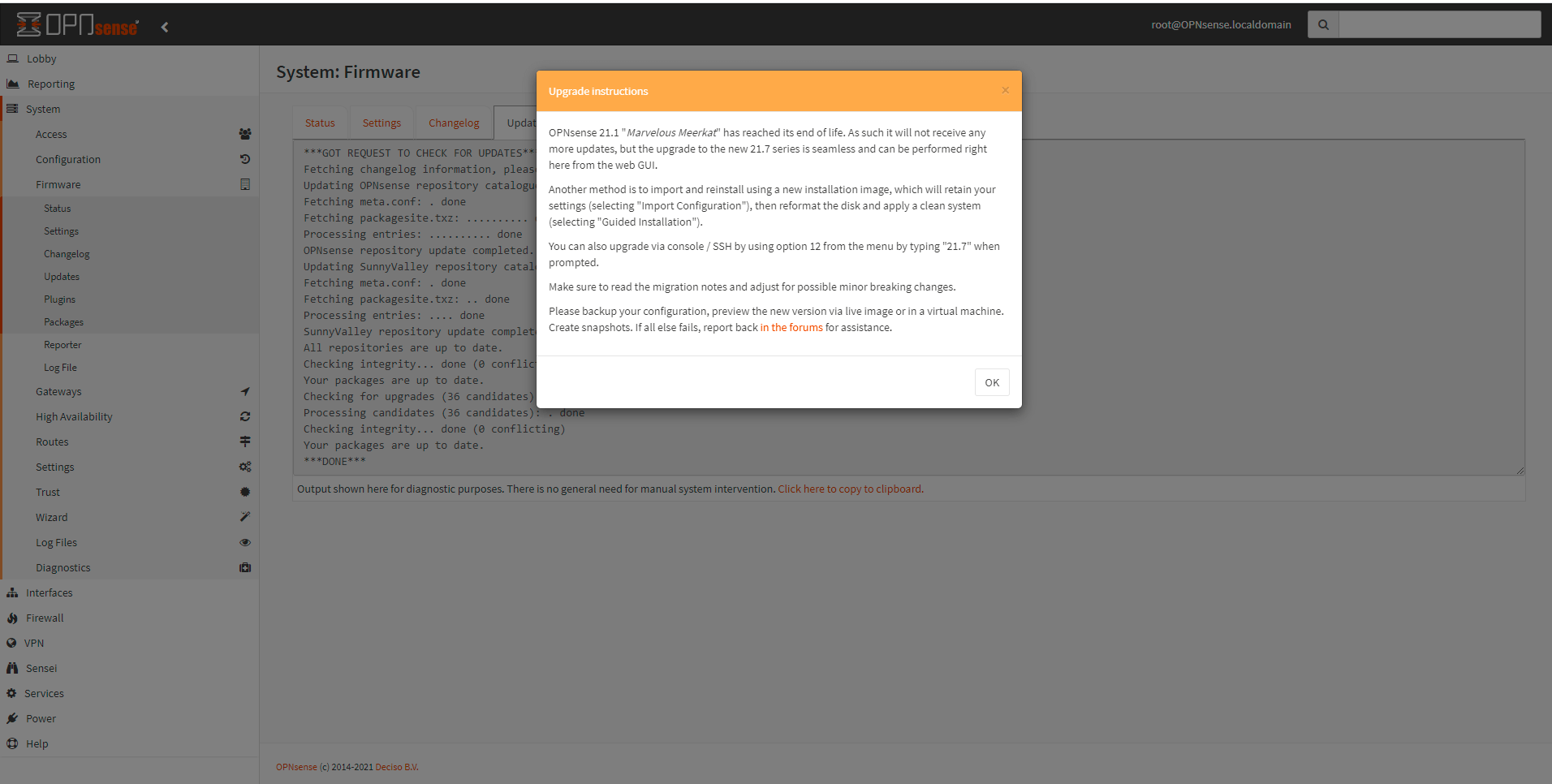Click the Power plug icon
This screenshot has height=784, width=1552.
tap(12, 718)
